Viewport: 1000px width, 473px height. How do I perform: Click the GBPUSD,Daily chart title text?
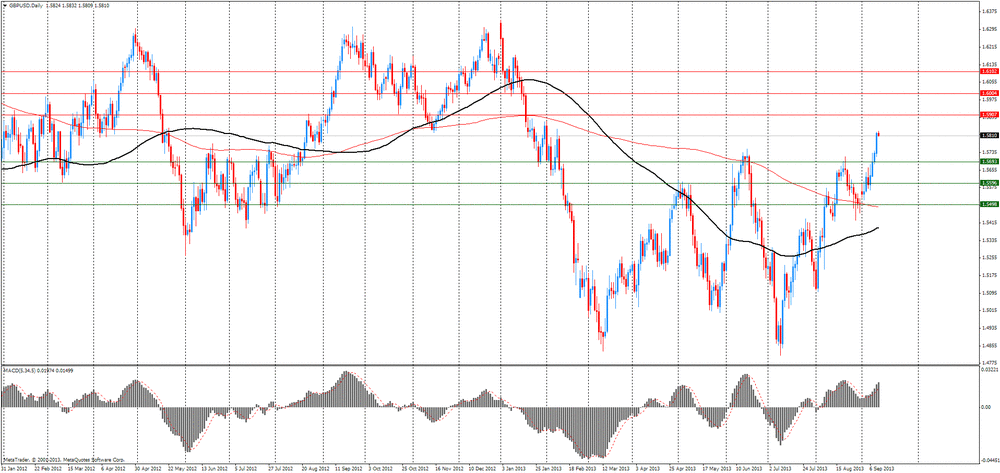26,6
